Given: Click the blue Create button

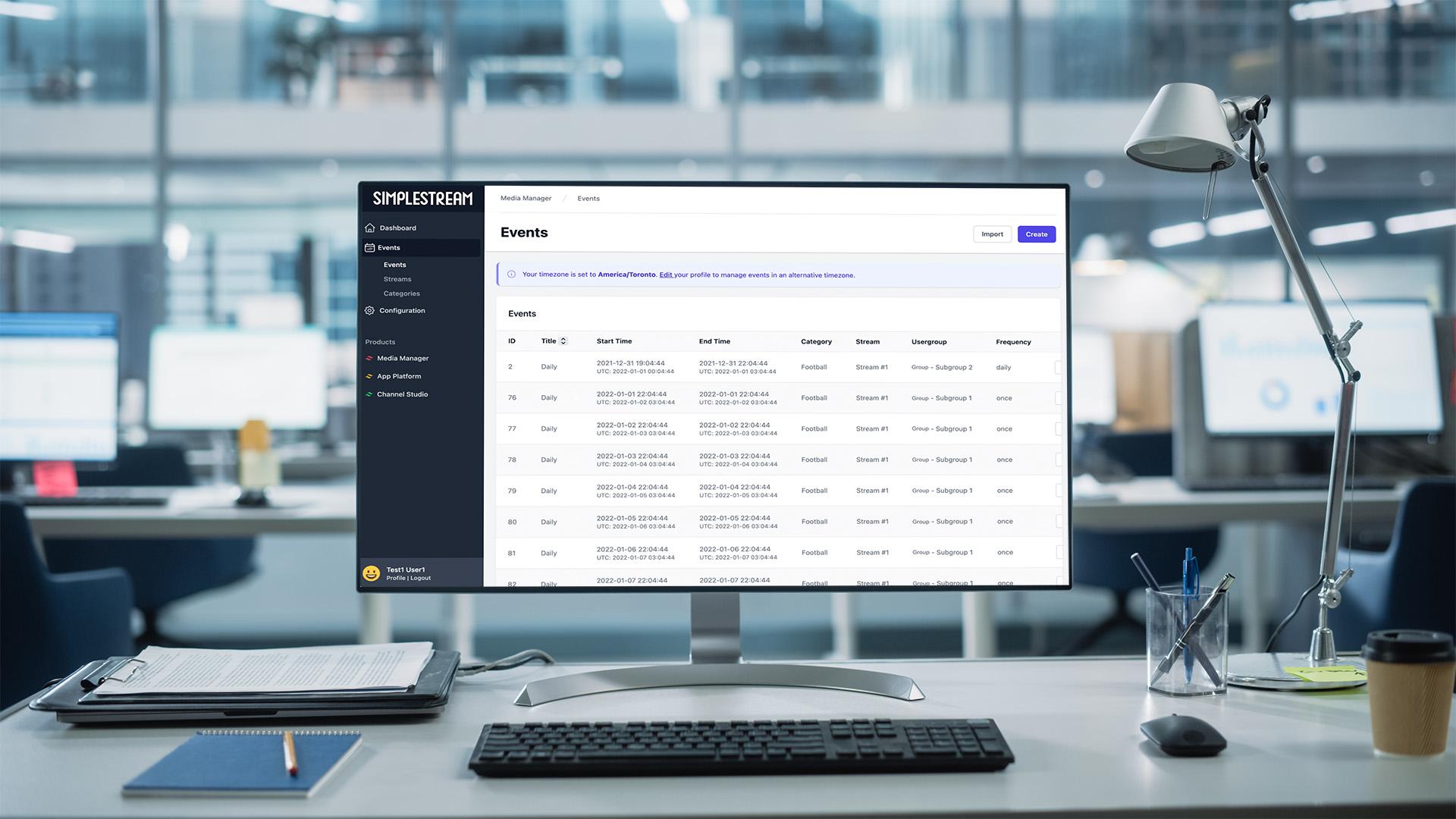Looking at the screenshot, I should (1036, 234).
